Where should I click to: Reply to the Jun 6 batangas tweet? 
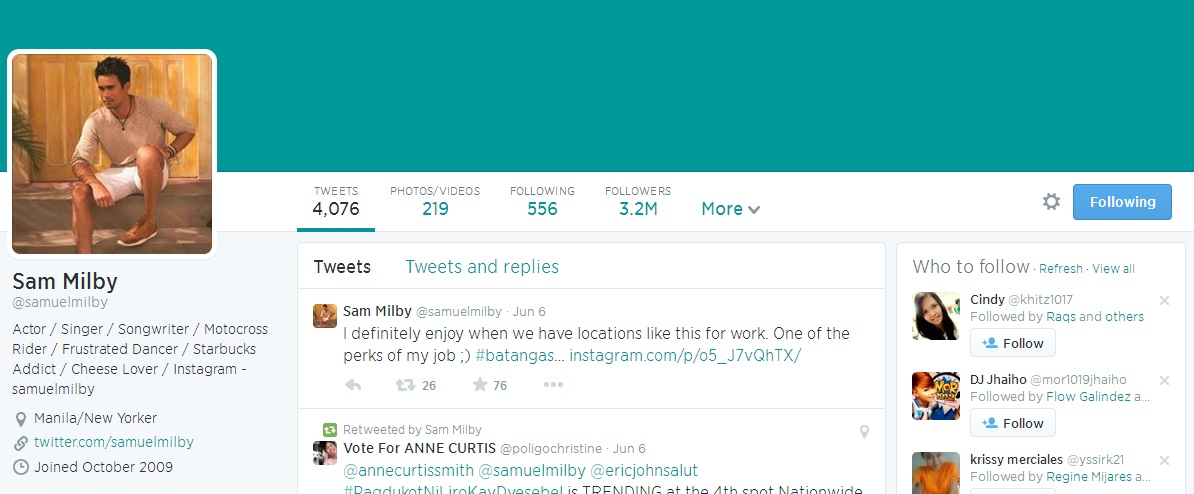click(353, 385)
